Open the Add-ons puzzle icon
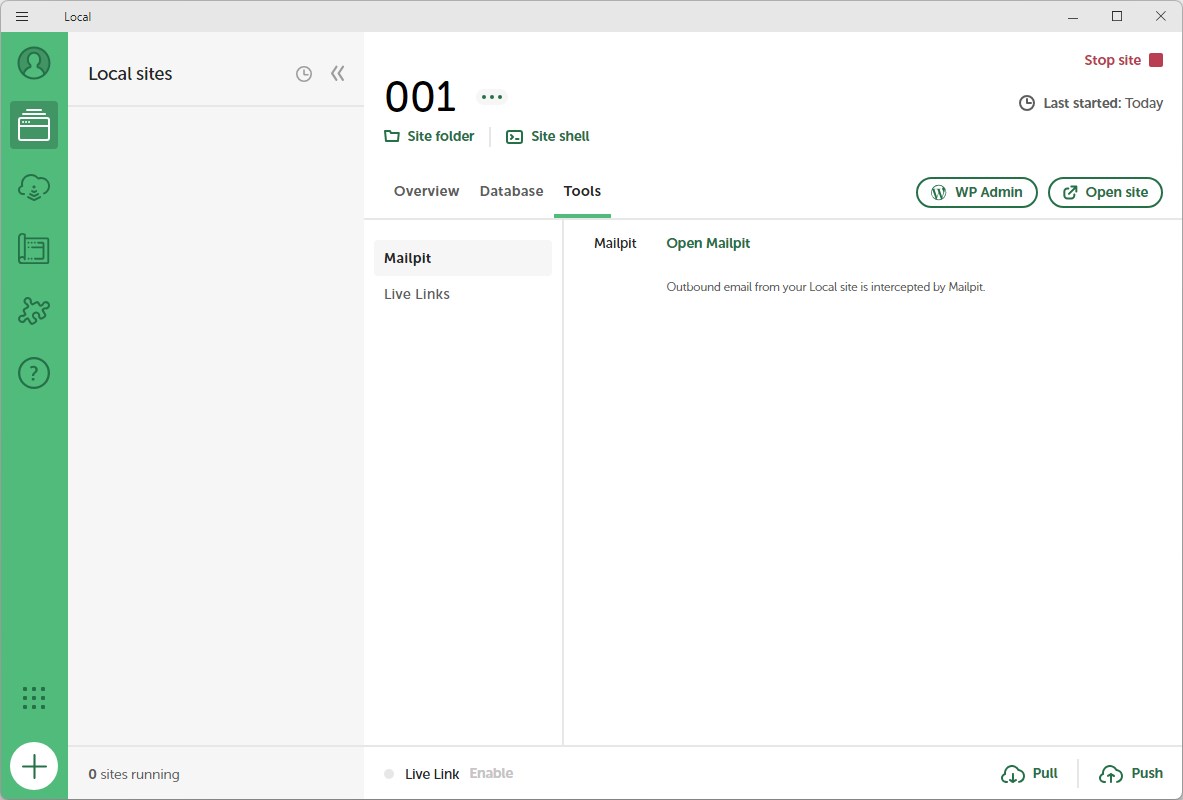Screen dimensions: 1183x800 [x=34, y=311]
